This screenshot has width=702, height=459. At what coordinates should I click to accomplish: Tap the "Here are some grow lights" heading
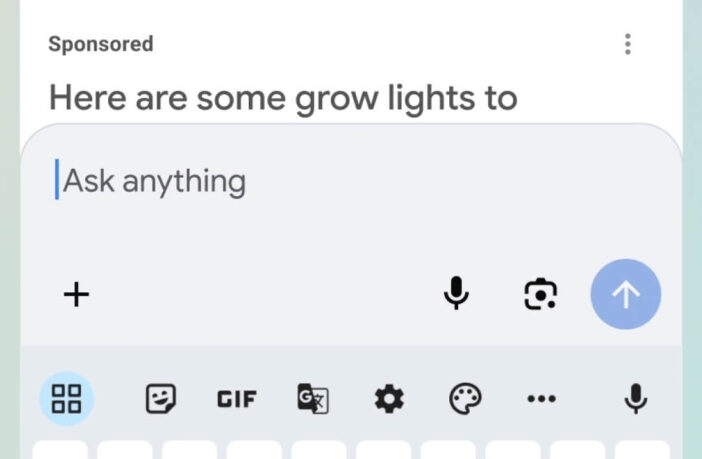(x=283, y=98)
